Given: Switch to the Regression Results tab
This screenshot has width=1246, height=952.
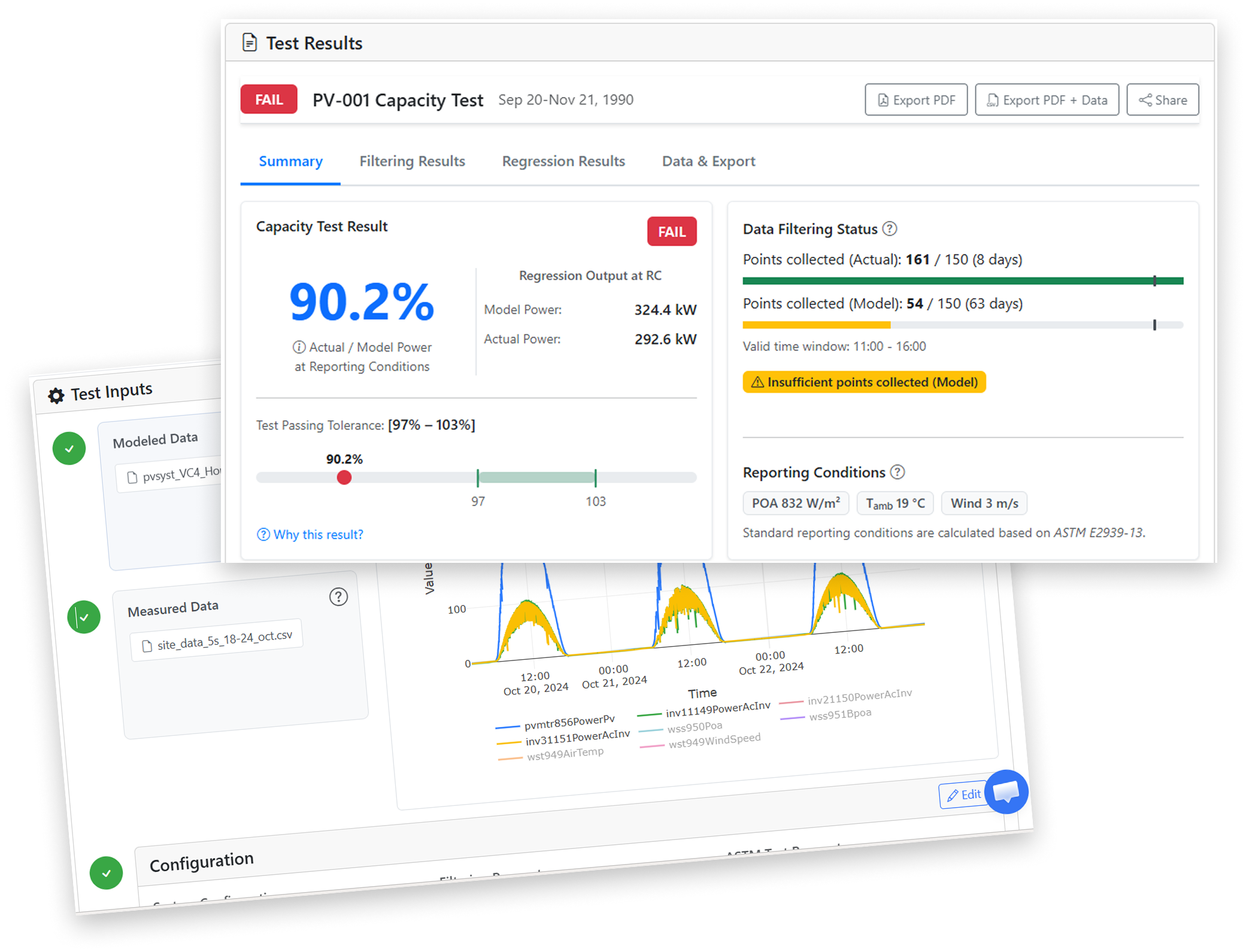Looking at the screenshot, I should pyautogui.click(x=563, y=161).
